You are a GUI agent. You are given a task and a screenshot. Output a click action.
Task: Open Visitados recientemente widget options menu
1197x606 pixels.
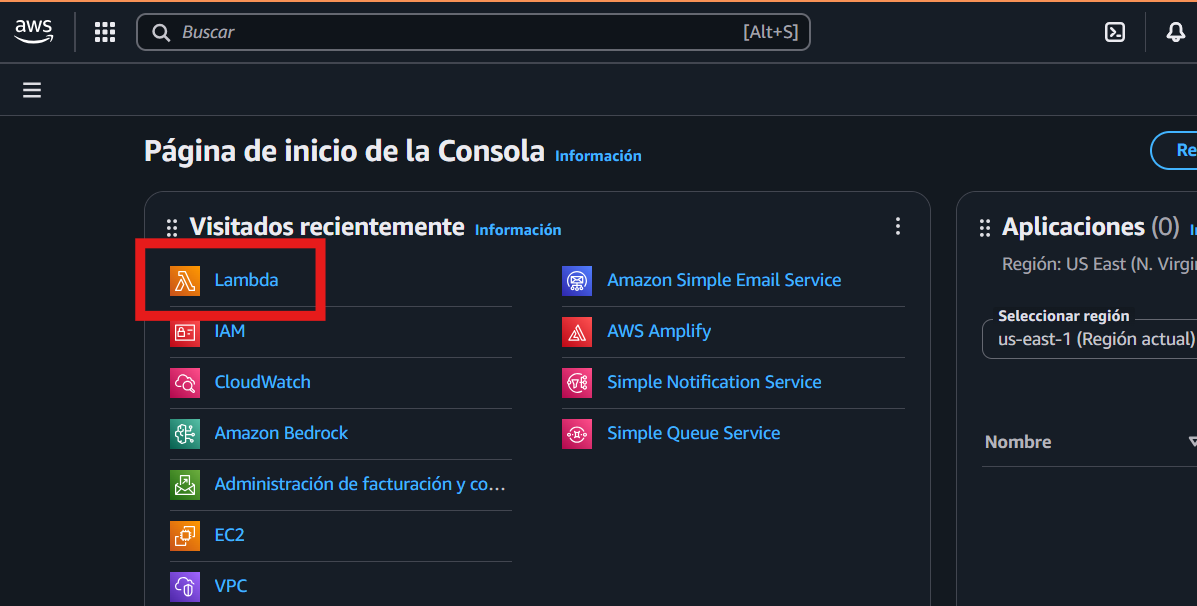[x=898, y=227]
